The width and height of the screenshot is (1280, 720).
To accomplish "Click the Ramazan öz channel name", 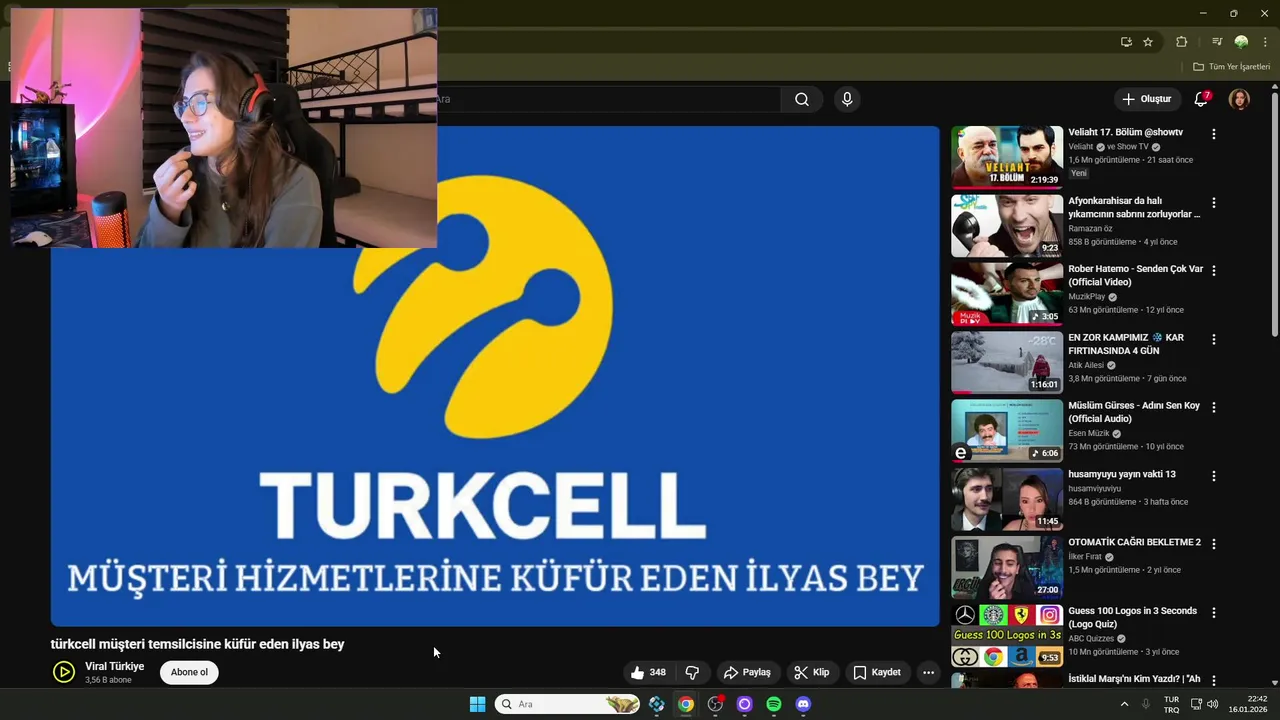I will coord(1090,228).
